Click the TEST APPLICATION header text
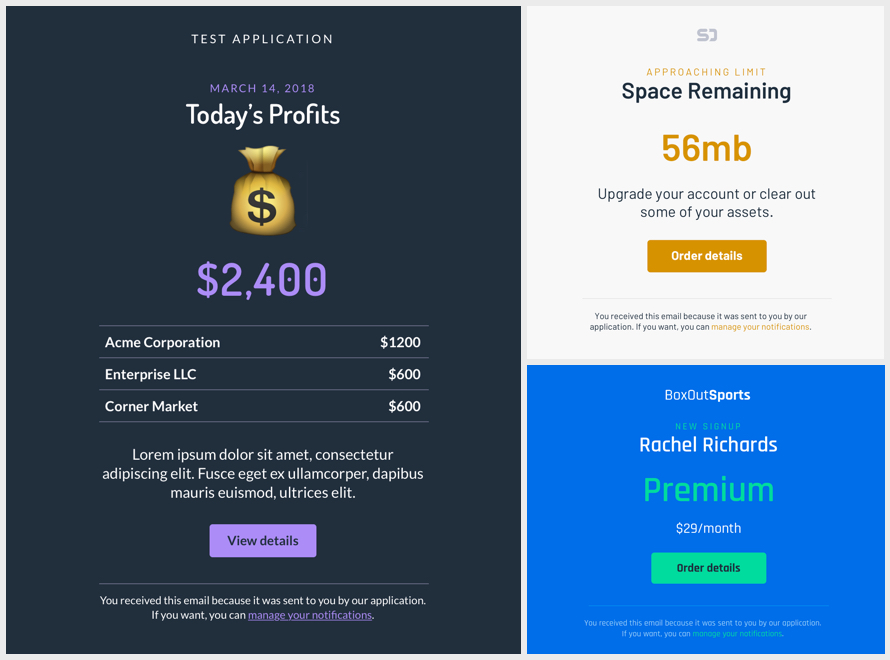 263,39
